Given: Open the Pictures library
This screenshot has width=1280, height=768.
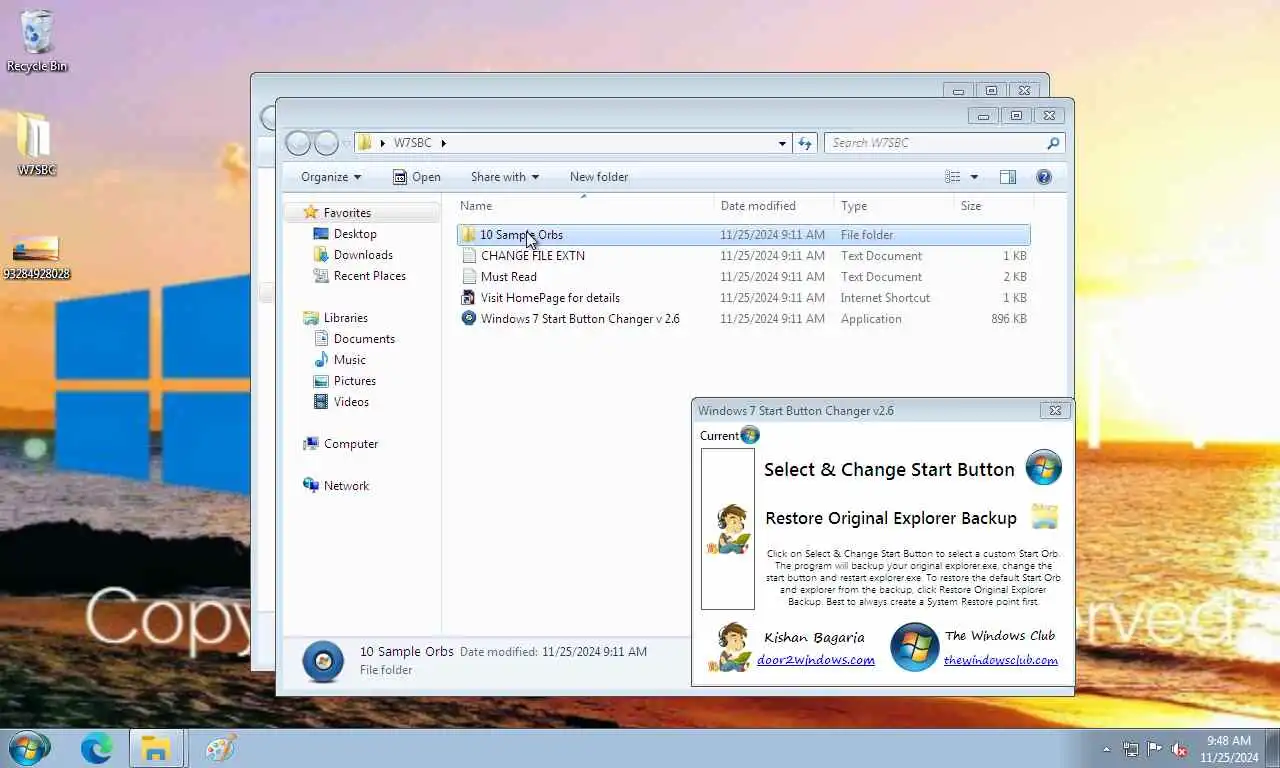Looking at the screenshot, I should point(355,381).
